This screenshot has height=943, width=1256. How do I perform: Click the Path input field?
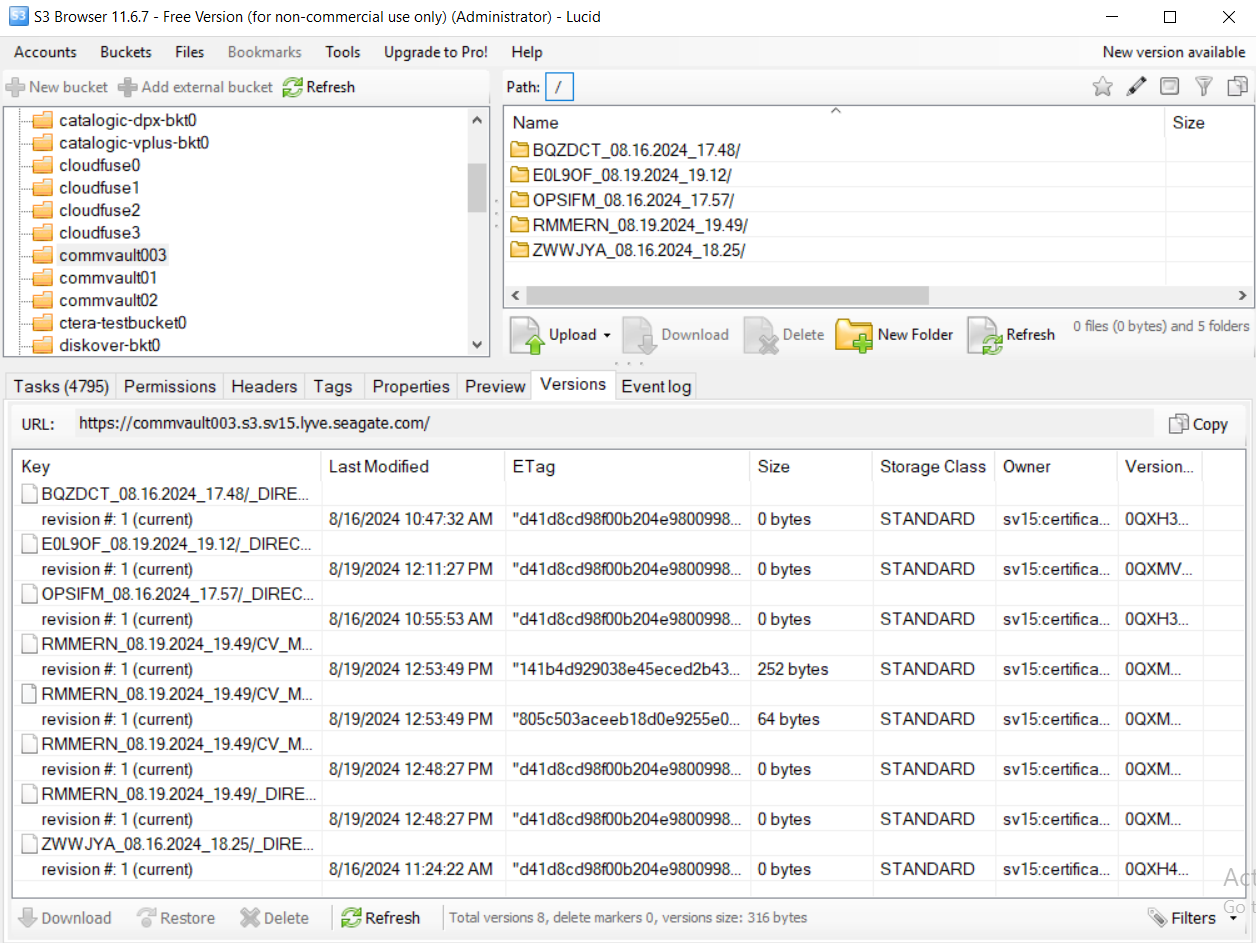coord(559,87)
